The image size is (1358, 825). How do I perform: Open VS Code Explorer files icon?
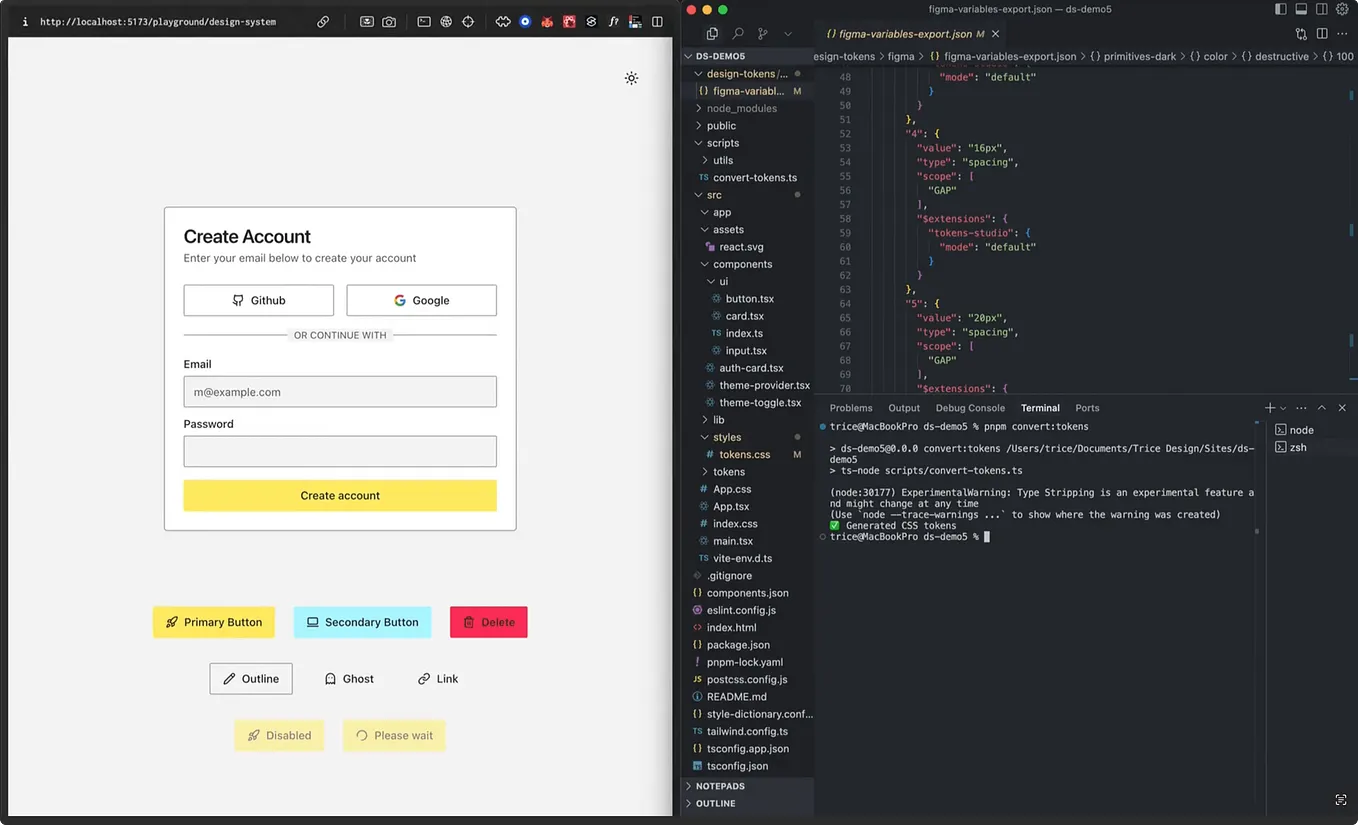712,34
